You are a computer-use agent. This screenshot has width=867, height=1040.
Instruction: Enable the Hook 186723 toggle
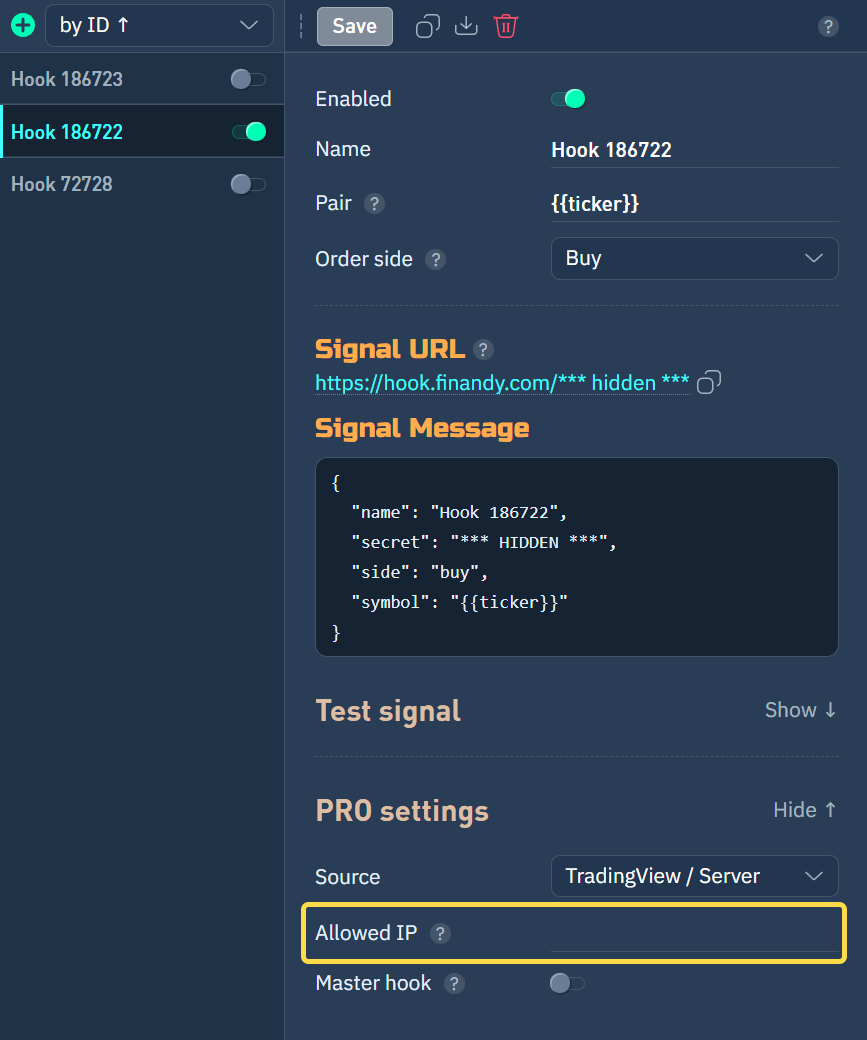(x=248, y=79)
